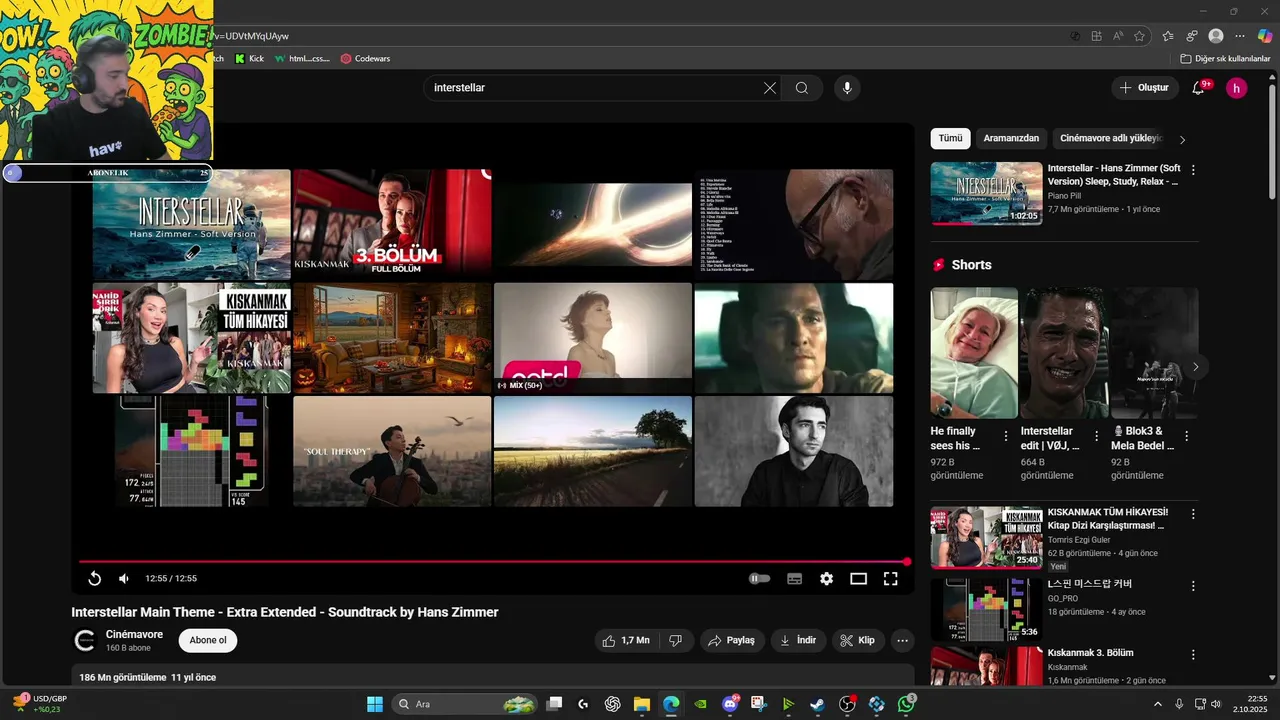The height and width of the screenshot is (720, 1280).
Task: Open options for 'He finally sees his' short
Action: 1006,436
